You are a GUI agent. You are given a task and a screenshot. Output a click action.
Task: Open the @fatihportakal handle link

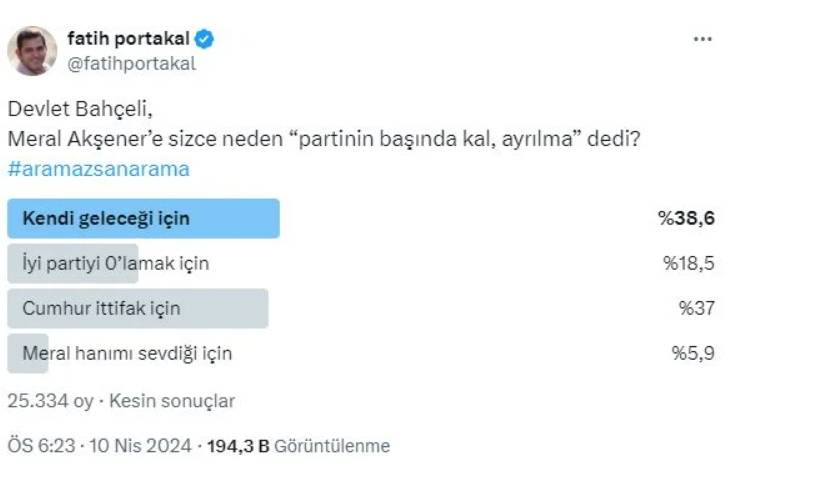point(131,64)
